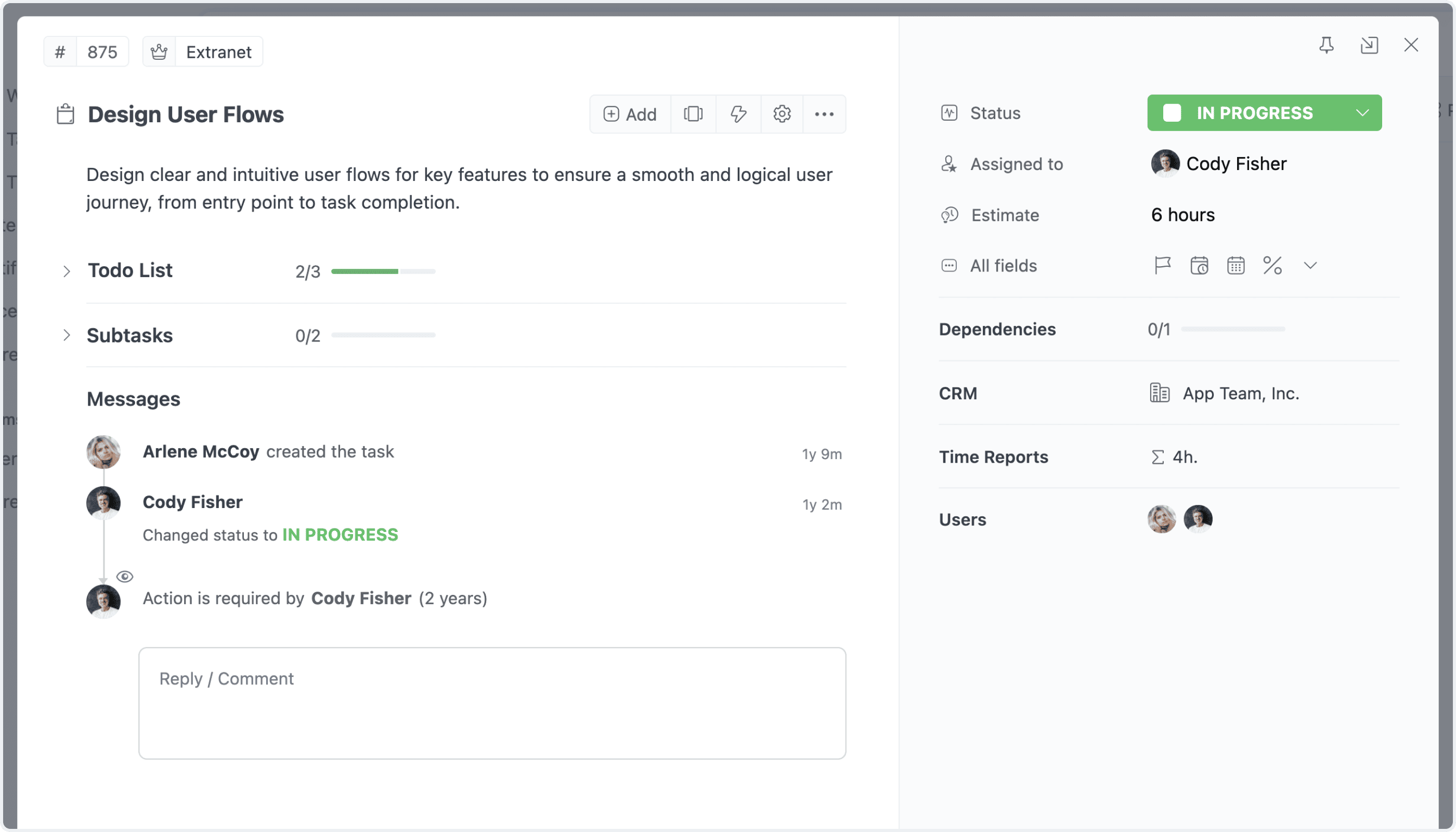Open task settings gear
This screenshot has width=1456, height=832.
(x=782, y=114)
